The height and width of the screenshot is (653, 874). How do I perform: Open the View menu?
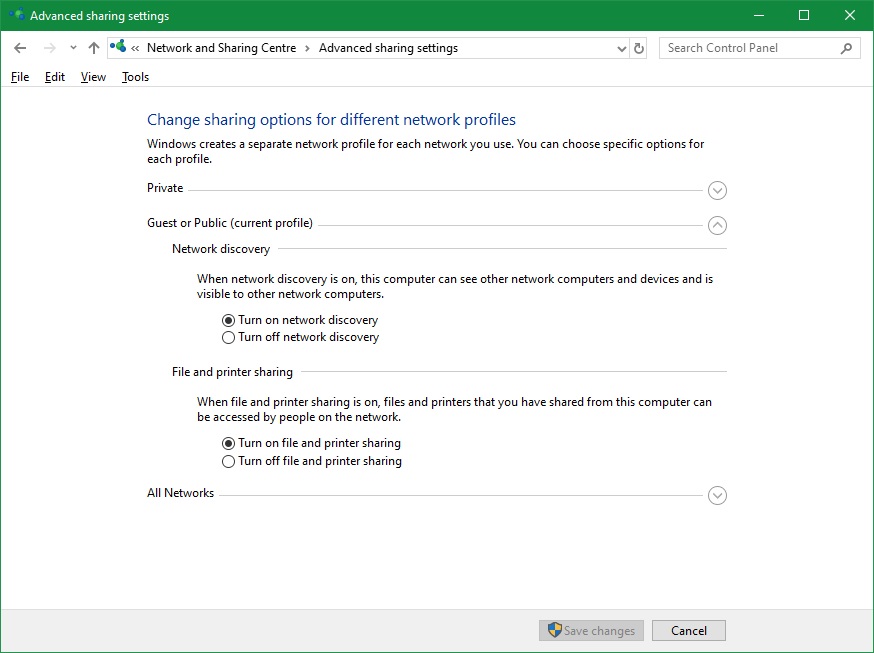click(x=93, y=77)
